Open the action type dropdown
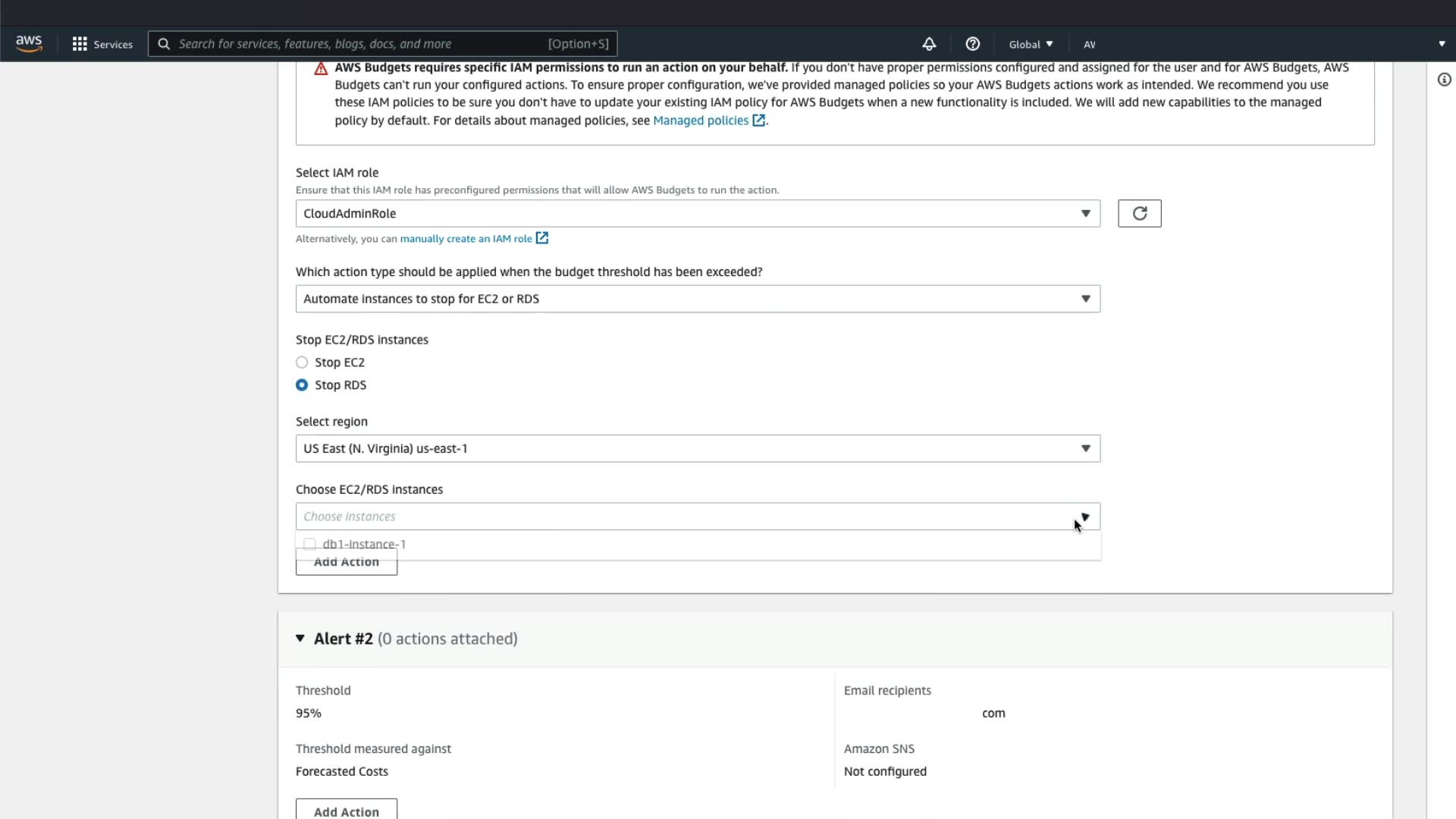Image resolution: width=1456 pixels, height=819 pixels. click(698, 299)
